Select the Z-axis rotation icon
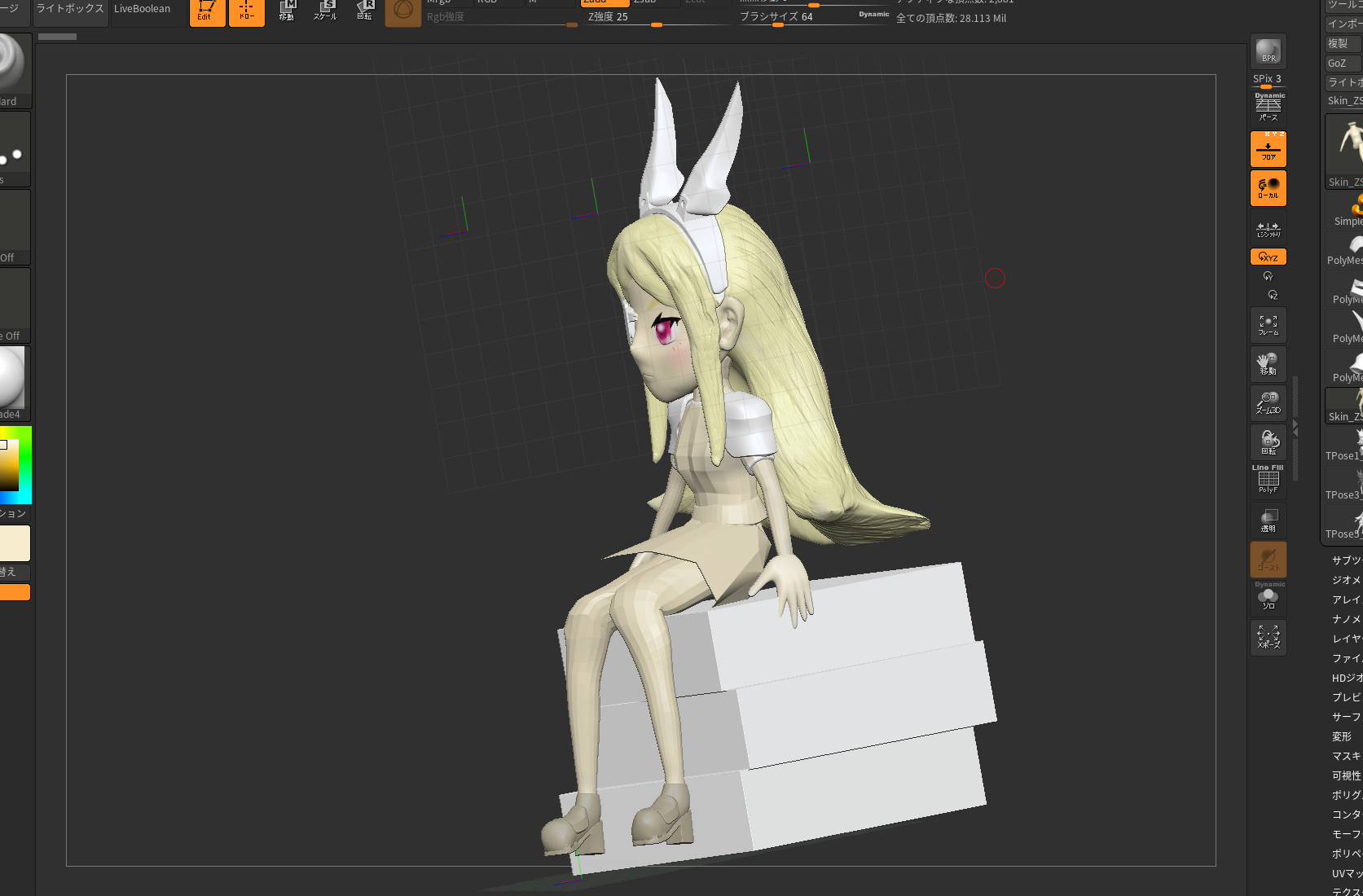The image size is (1363, 896). pos(1273,295)
